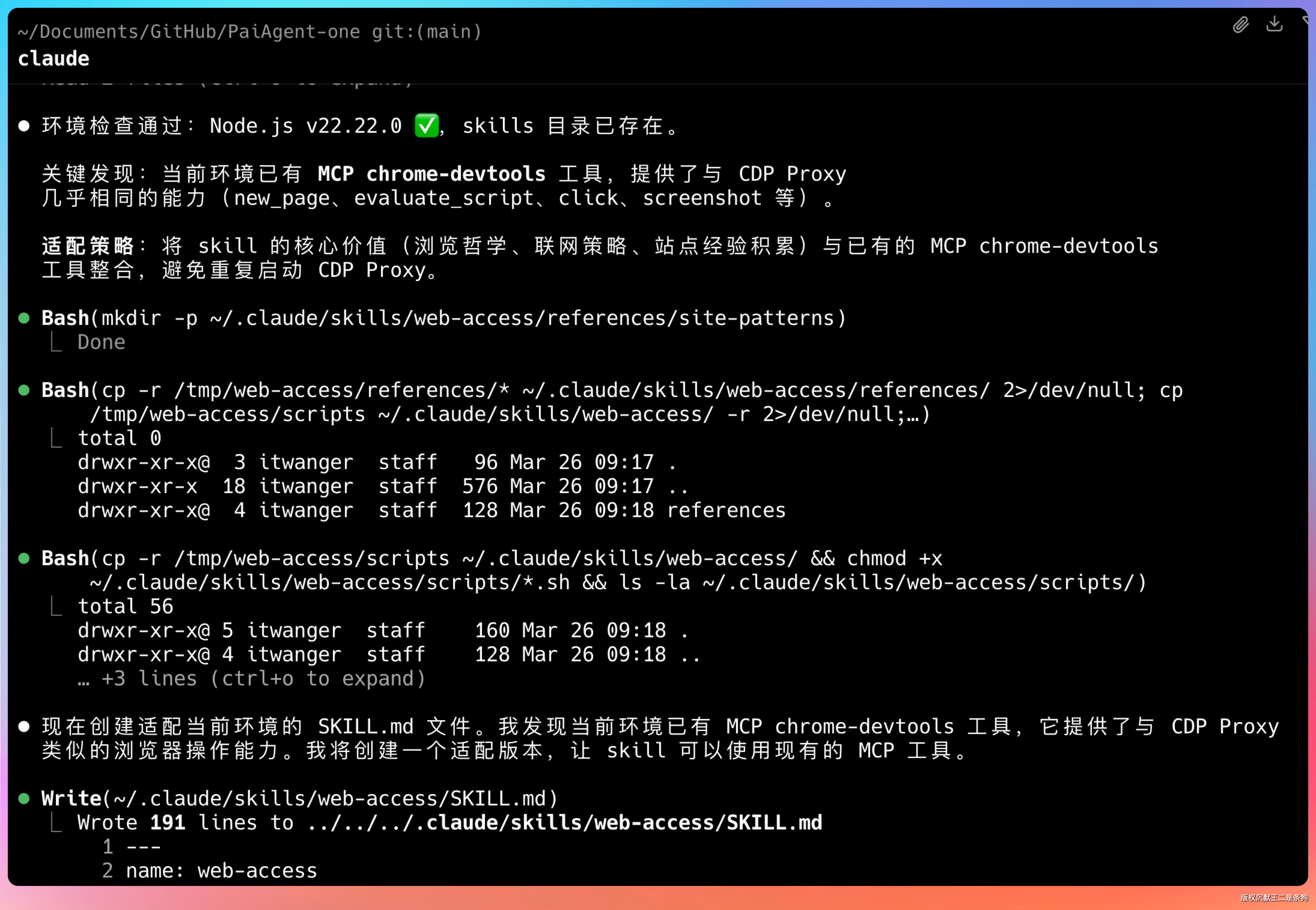Click white bullet before 环境检查通过 line

[24, 126]
